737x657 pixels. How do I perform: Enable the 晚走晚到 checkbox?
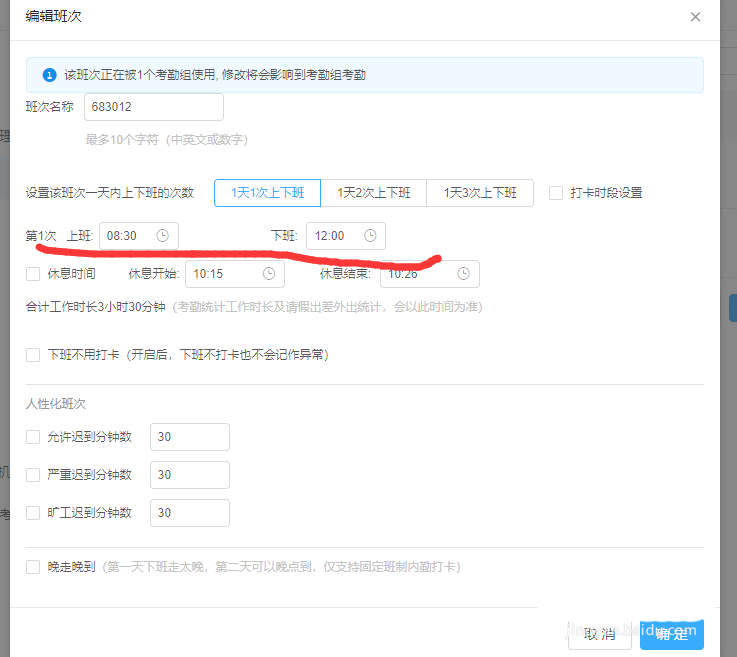click(x=33, y=567)
